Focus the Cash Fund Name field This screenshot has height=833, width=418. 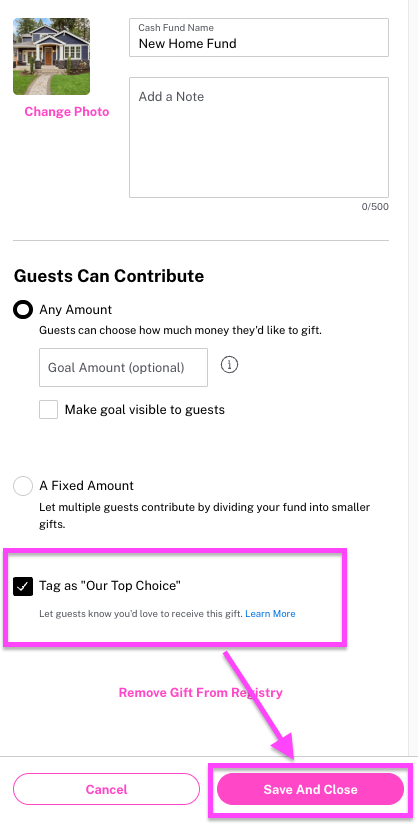tap(259, 37)
